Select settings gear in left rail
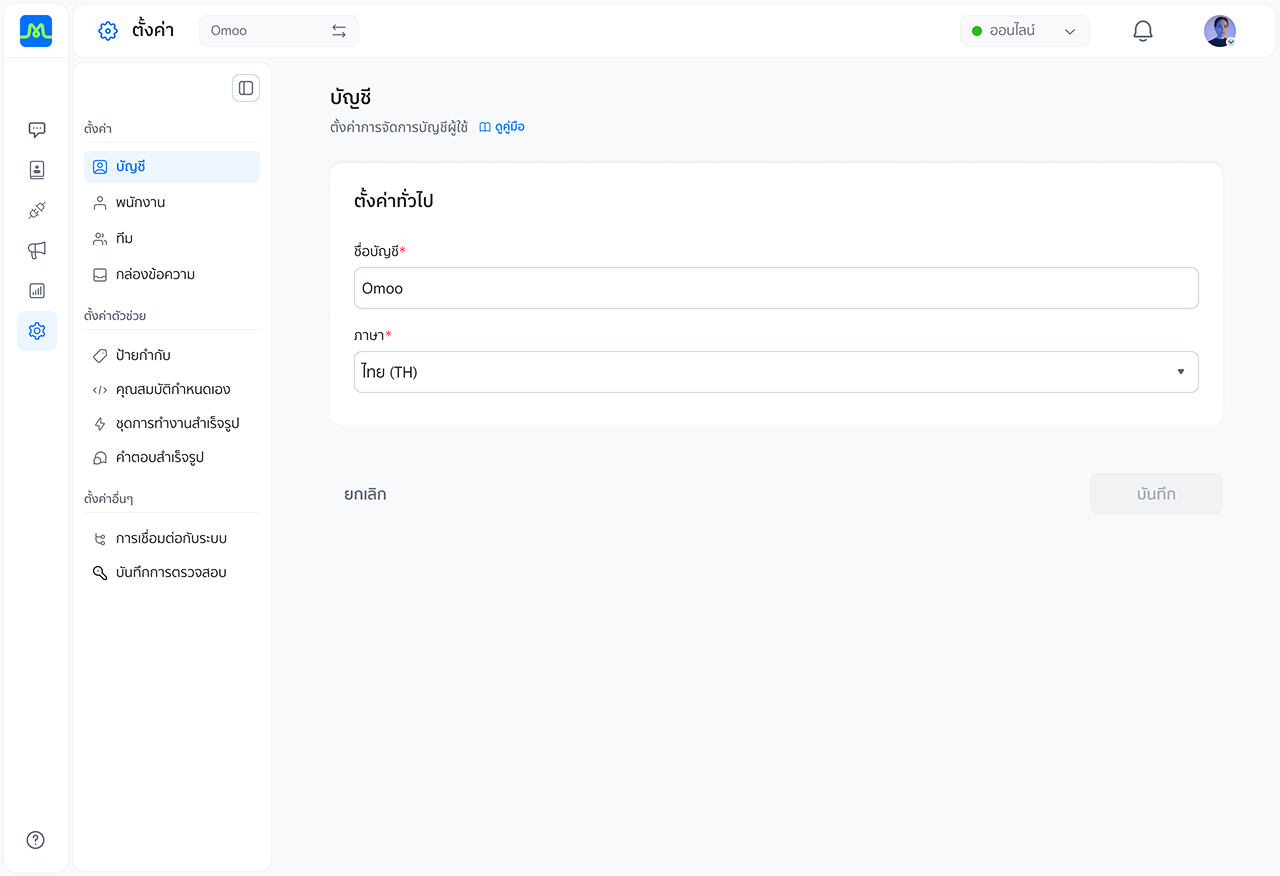 point(37,331)
